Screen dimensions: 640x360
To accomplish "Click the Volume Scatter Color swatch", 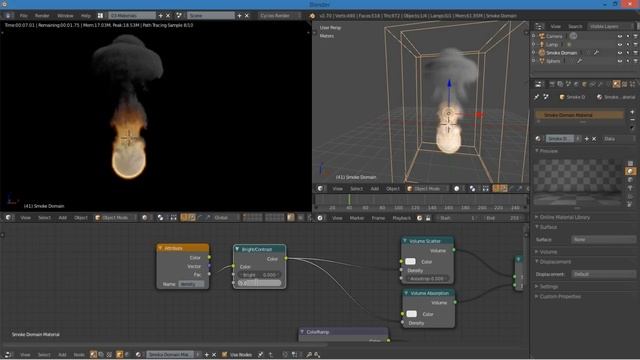I will 411,262.
